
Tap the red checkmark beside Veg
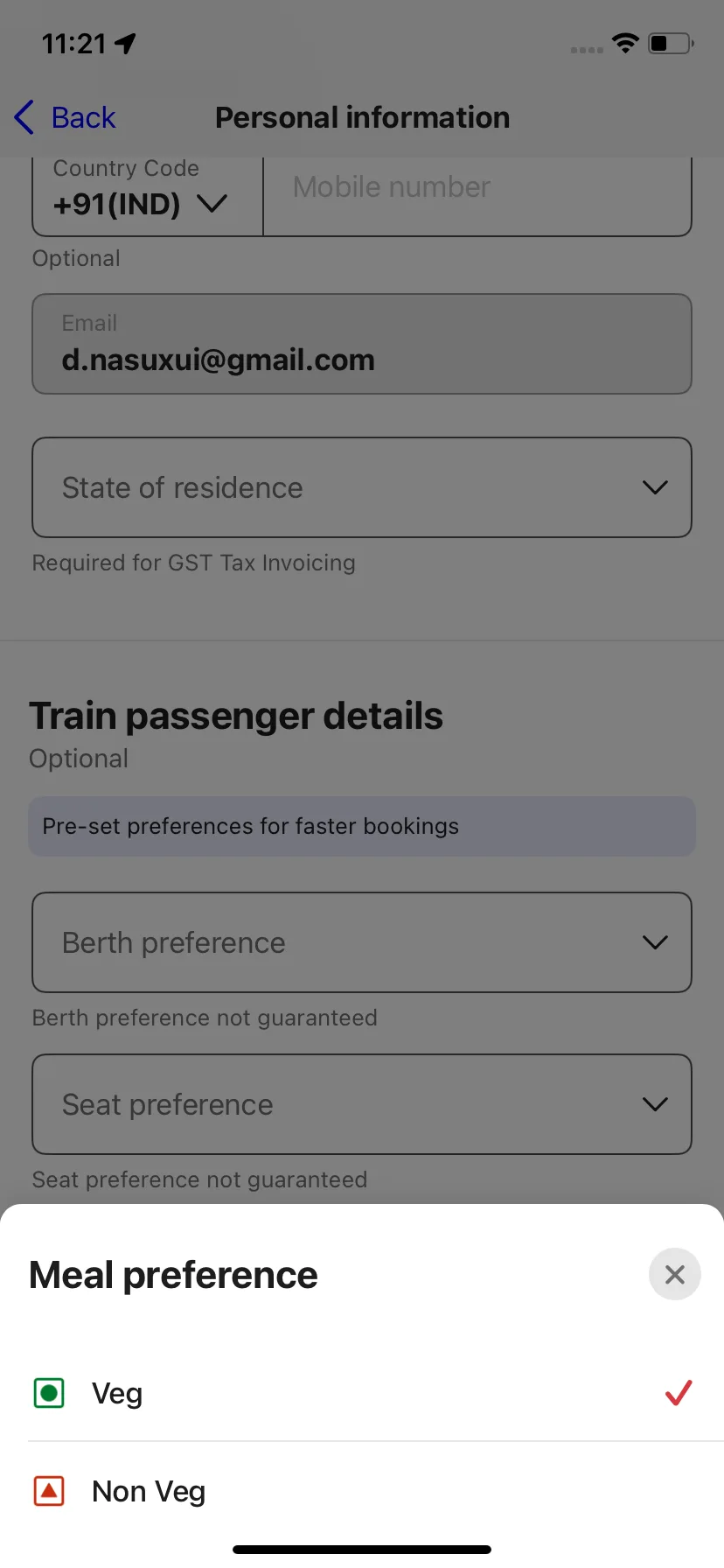[679, 1392]
